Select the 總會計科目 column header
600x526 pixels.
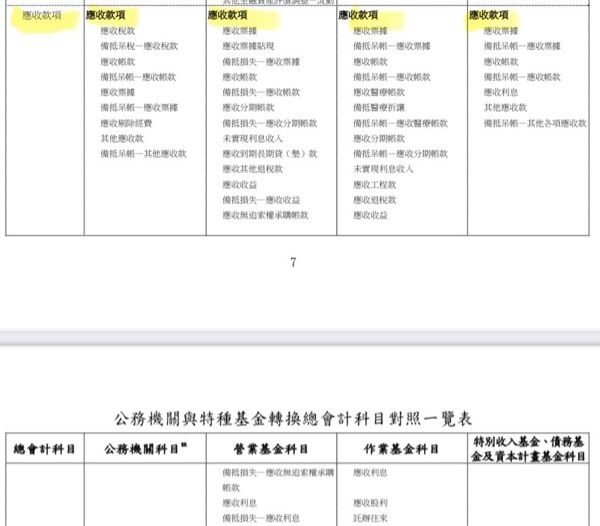(x=41, y=449)
